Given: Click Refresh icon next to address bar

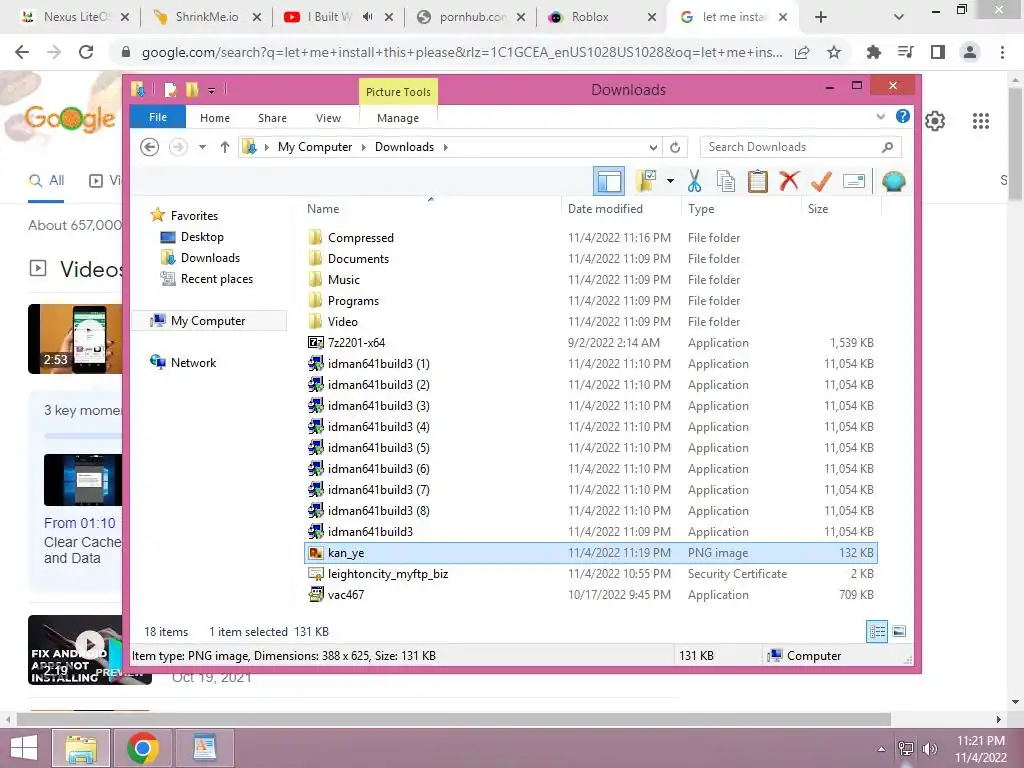Looking at the screenshot, I should [675, 147].
